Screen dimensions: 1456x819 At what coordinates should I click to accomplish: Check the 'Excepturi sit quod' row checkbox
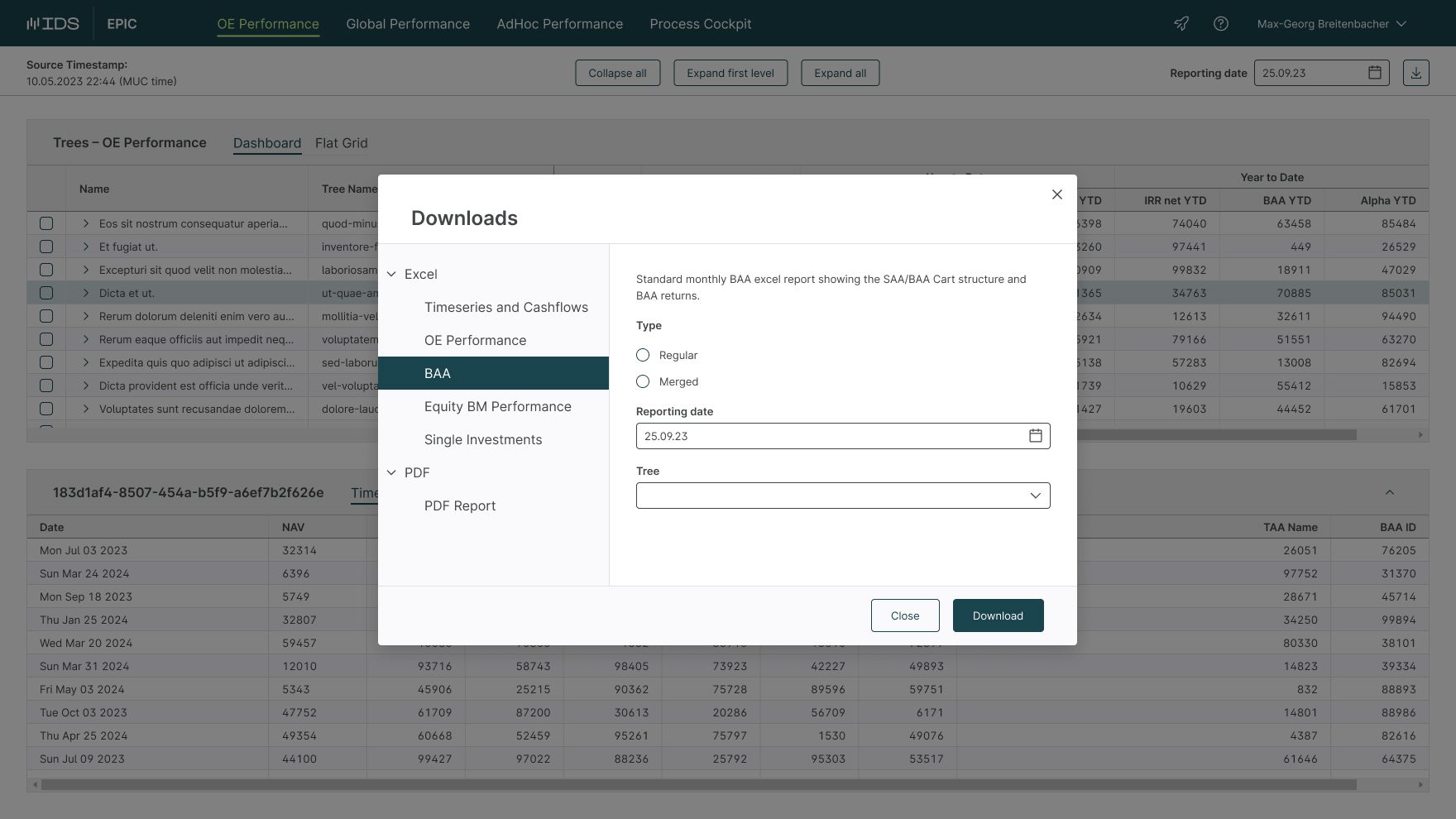[46, 270]
